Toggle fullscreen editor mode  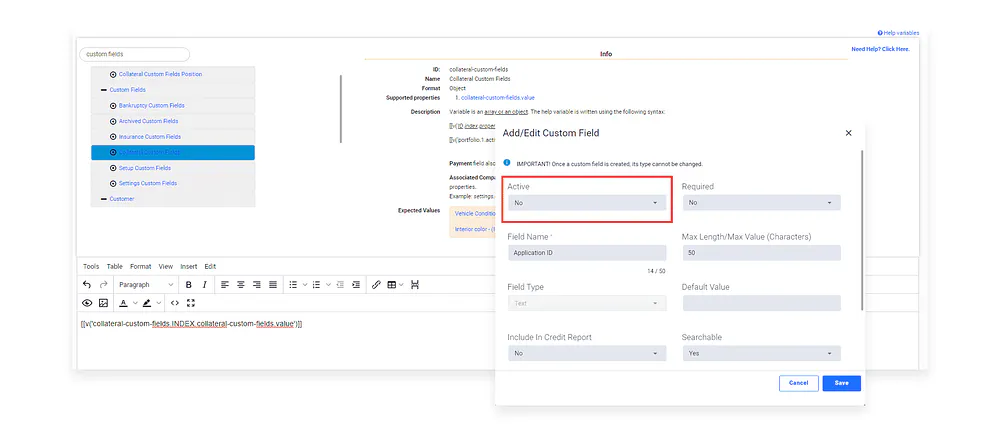(190, 303)
